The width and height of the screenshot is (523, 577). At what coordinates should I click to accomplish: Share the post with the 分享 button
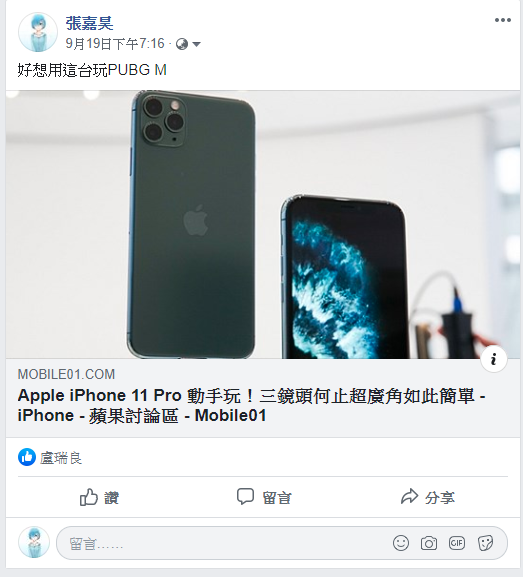pos(428,498)
